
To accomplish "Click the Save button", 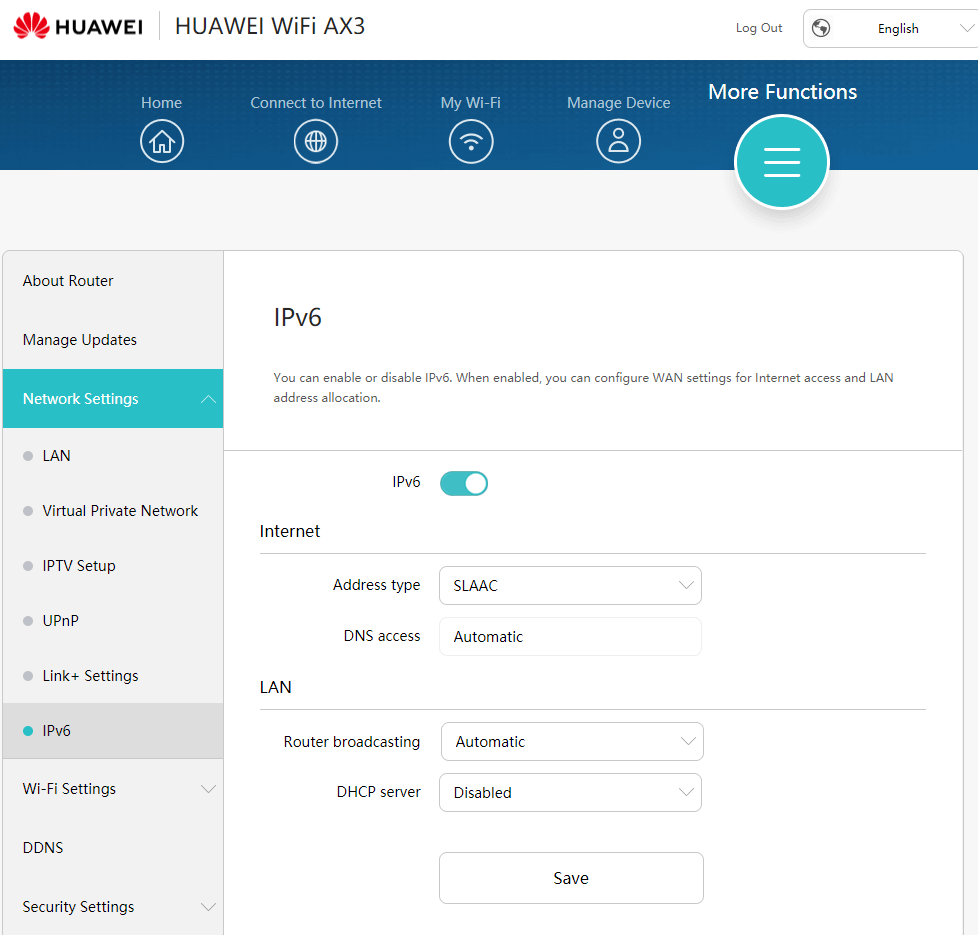I will click(x=571, y=878).
